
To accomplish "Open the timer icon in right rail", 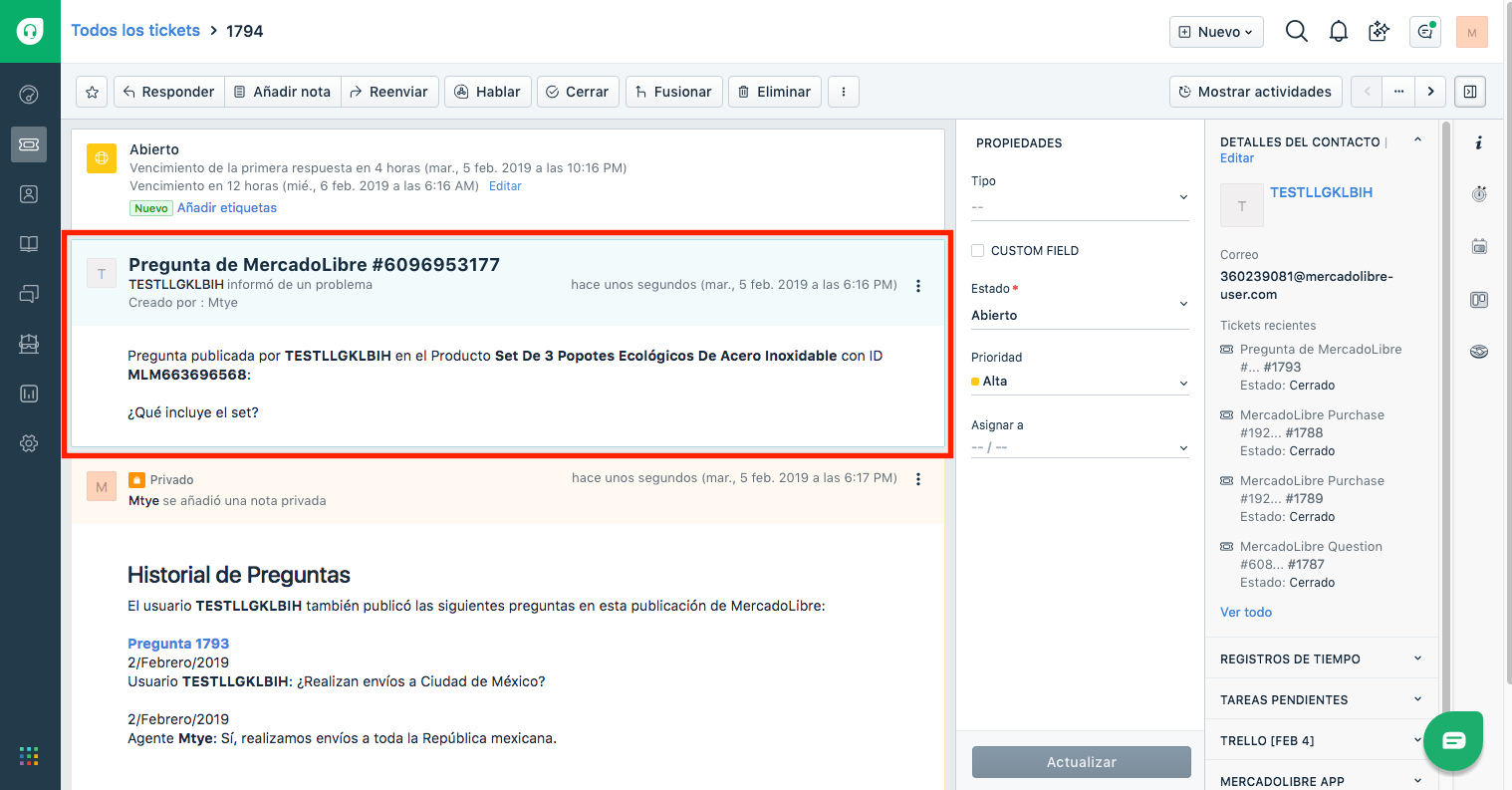I will [1479, 194].
